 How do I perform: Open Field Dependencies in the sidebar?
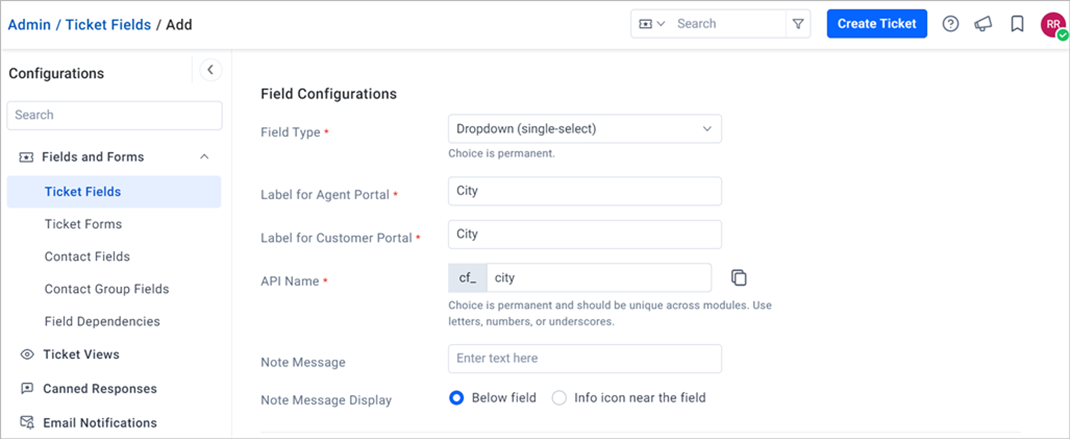coord(102,321)
